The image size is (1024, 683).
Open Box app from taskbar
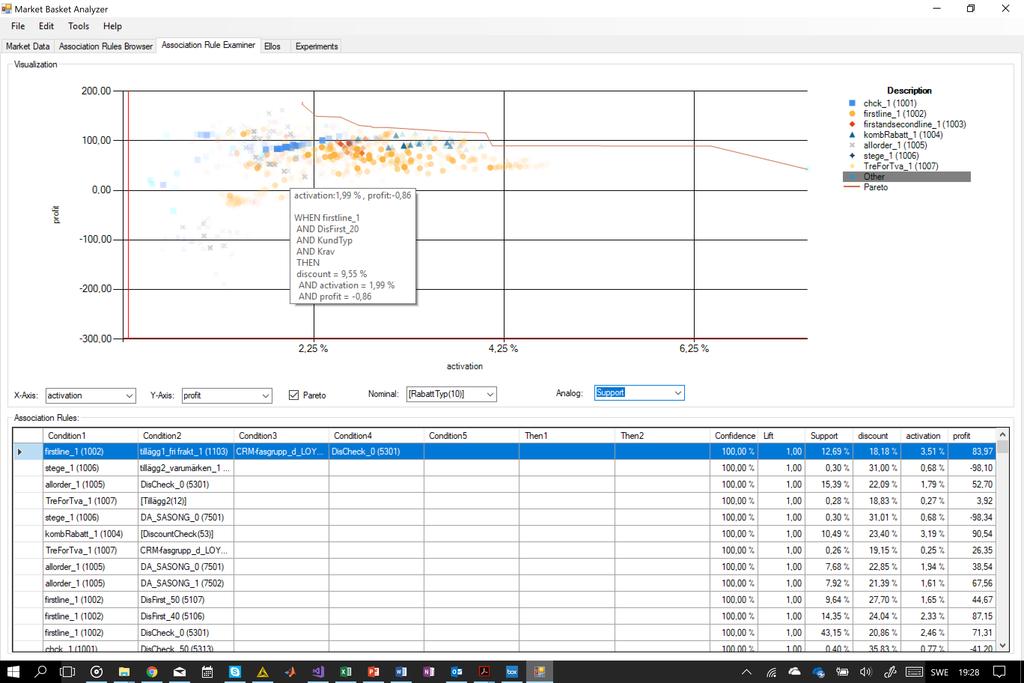pos(512,671)
